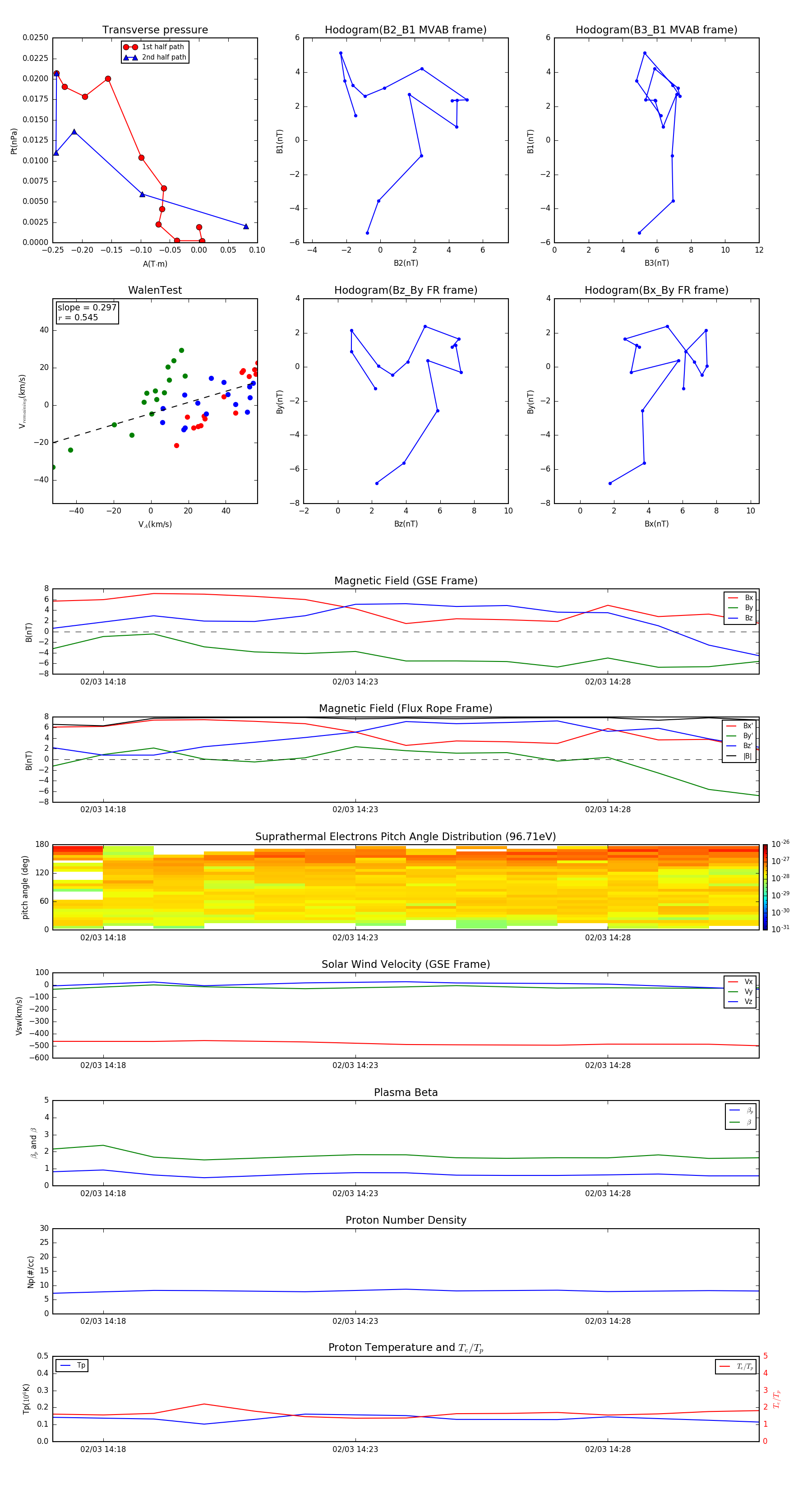Click the 'By' legend entry in GSE field plot
The image size is (812, 1489).
[x=740, y=608]
